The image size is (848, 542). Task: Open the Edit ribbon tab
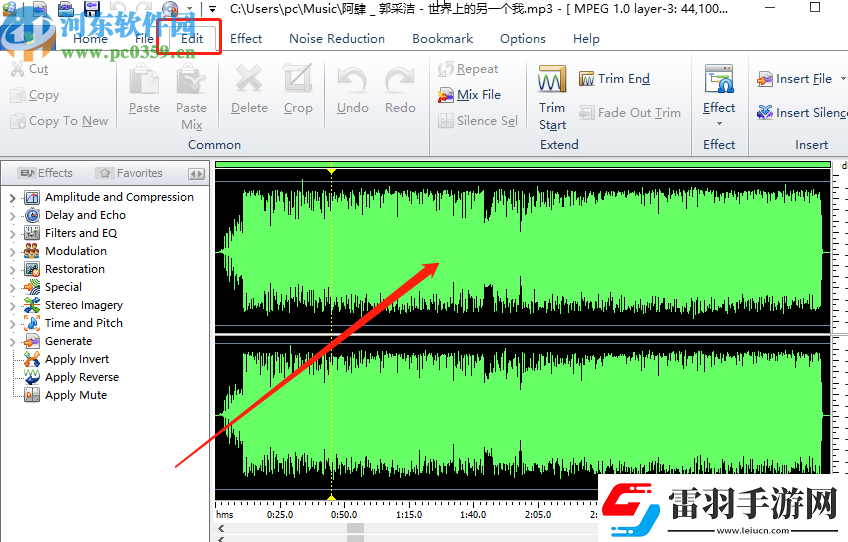click(x=192, y=39)
